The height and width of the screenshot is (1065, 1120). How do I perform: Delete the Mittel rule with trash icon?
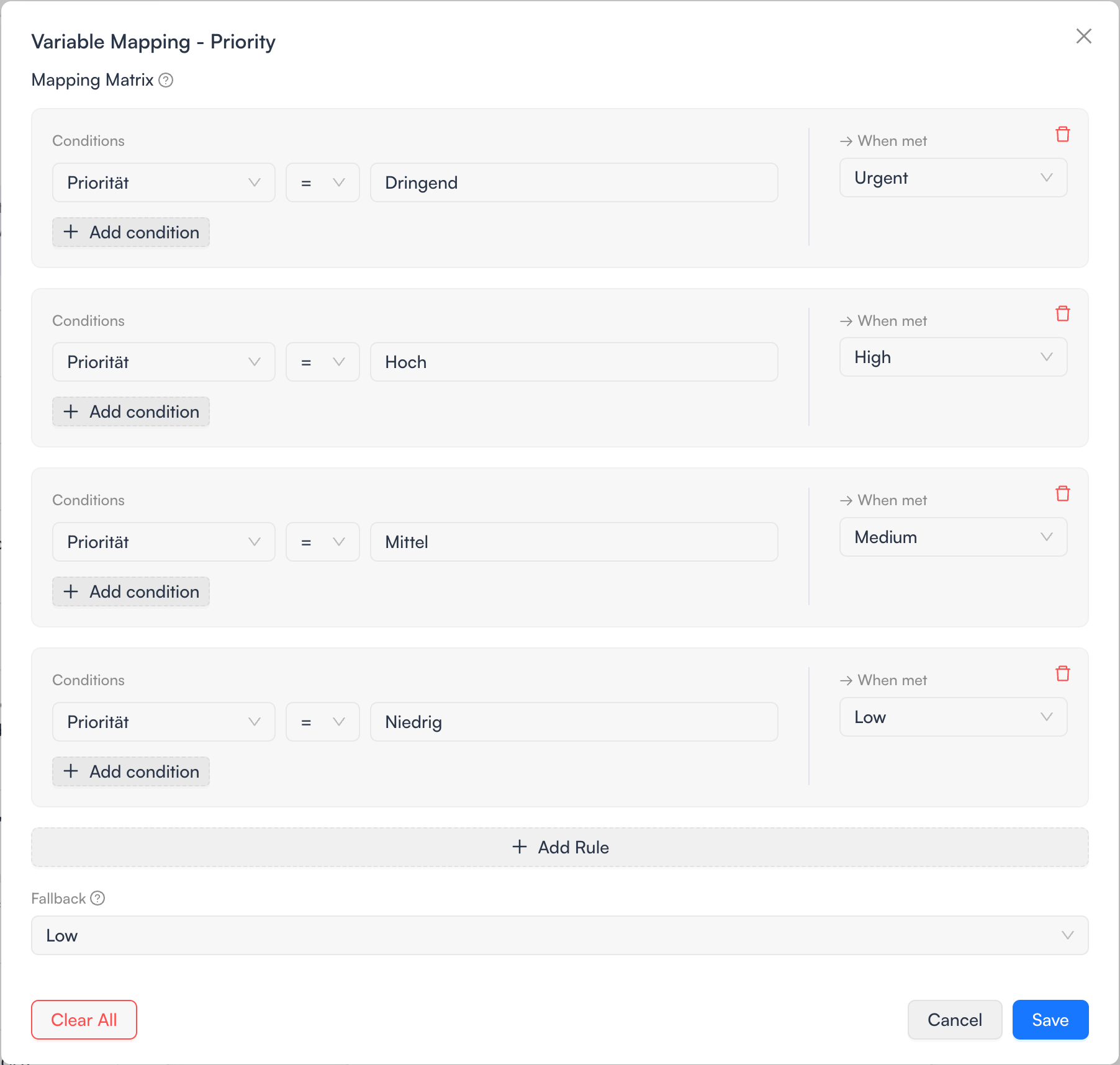tap(1062, 493)
